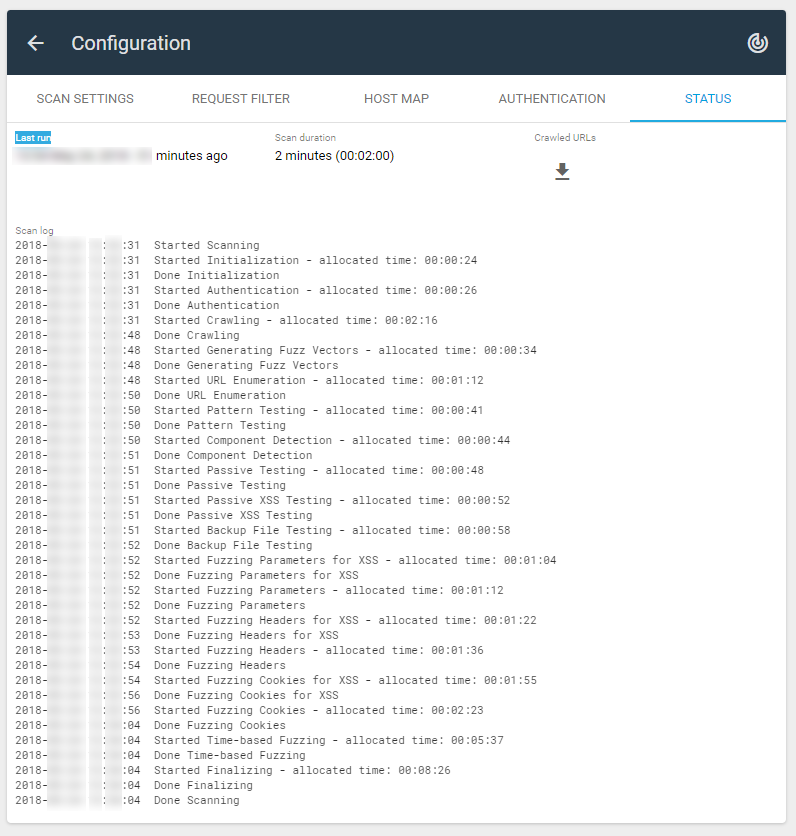Click 'Started Passive Testing' log entry
Viewport: 796px width, 836px height.
pos(318,470)
